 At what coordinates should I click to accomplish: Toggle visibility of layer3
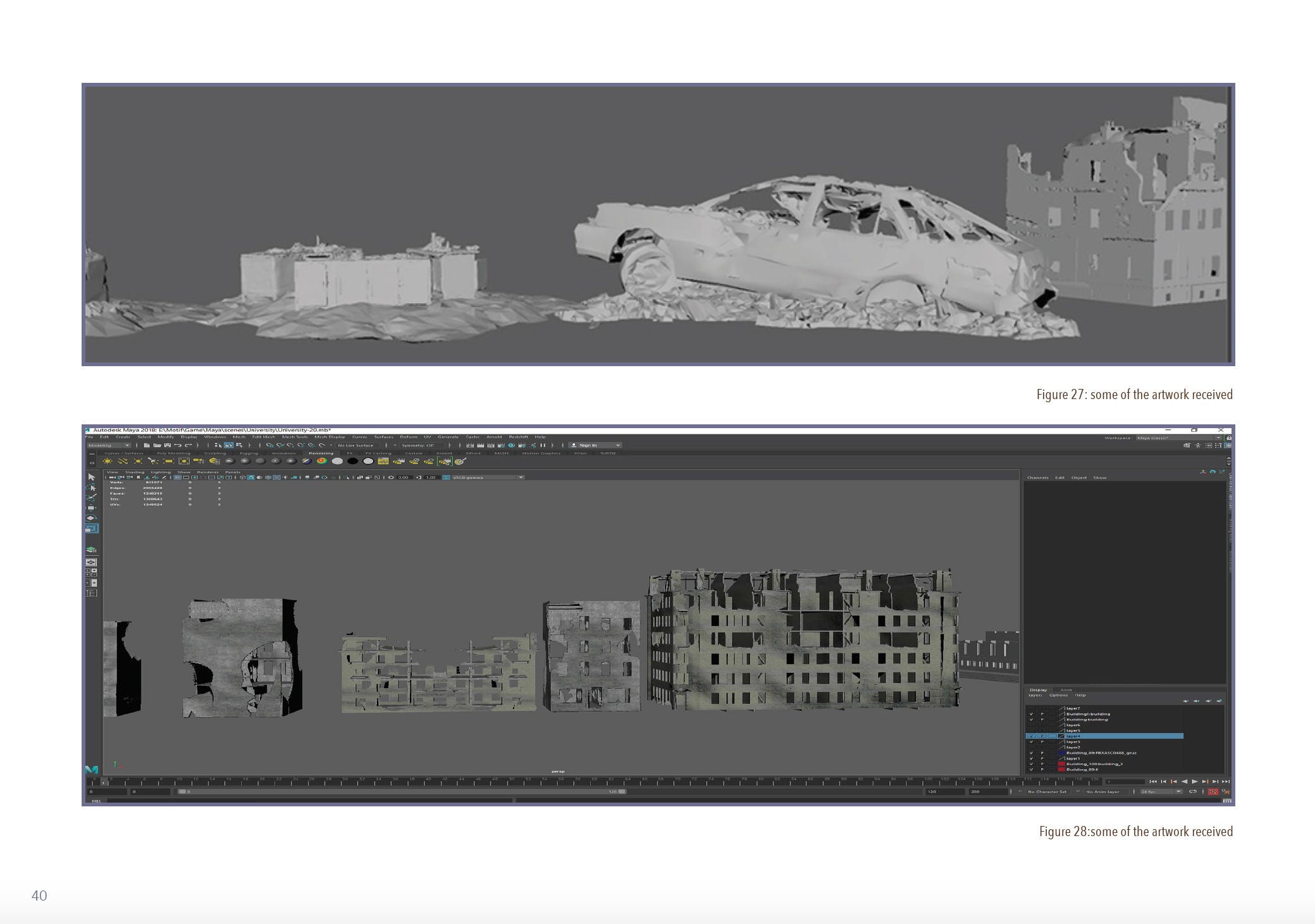click(x=1031, y=741)
